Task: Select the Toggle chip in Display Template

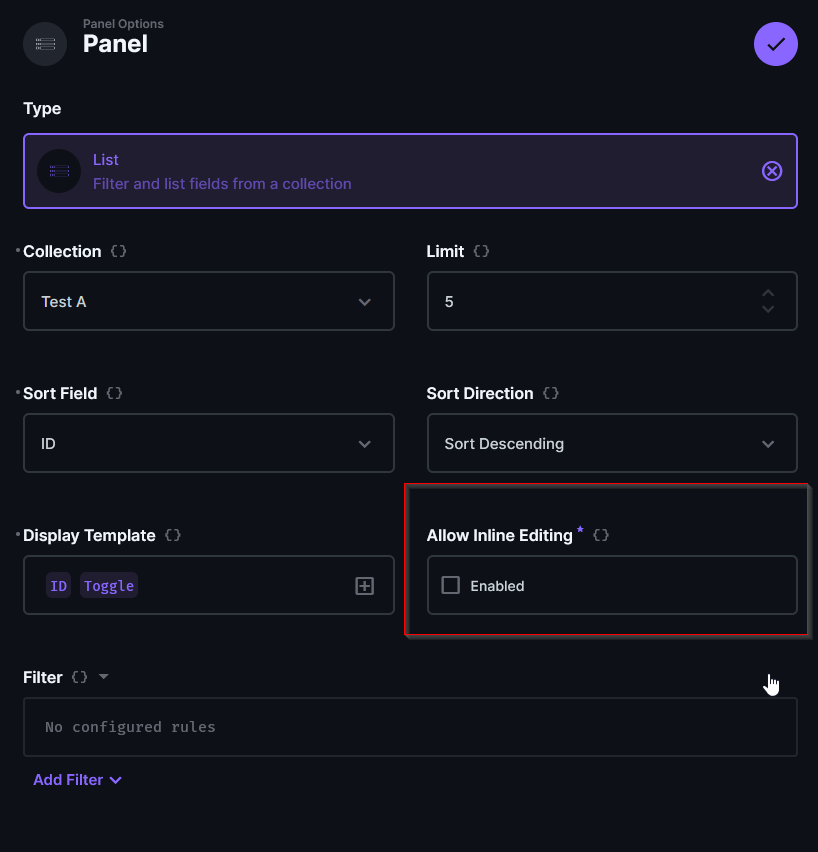Action: [108, 585]
